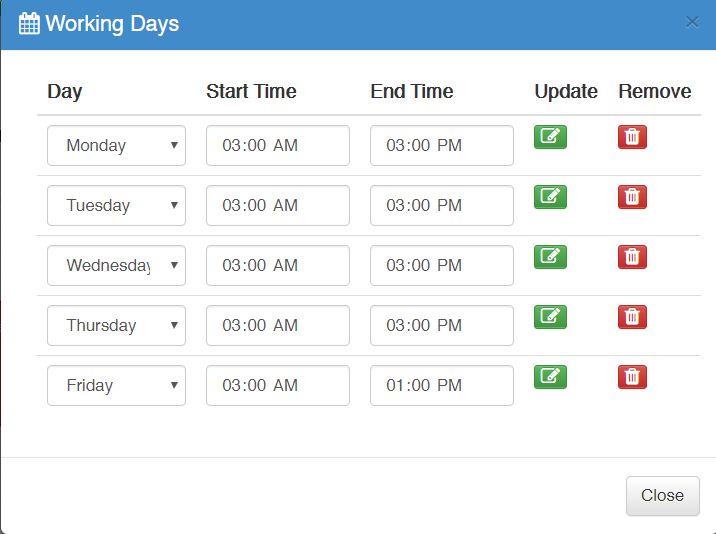Click the green Update icon for Friday

coord(550,377)
